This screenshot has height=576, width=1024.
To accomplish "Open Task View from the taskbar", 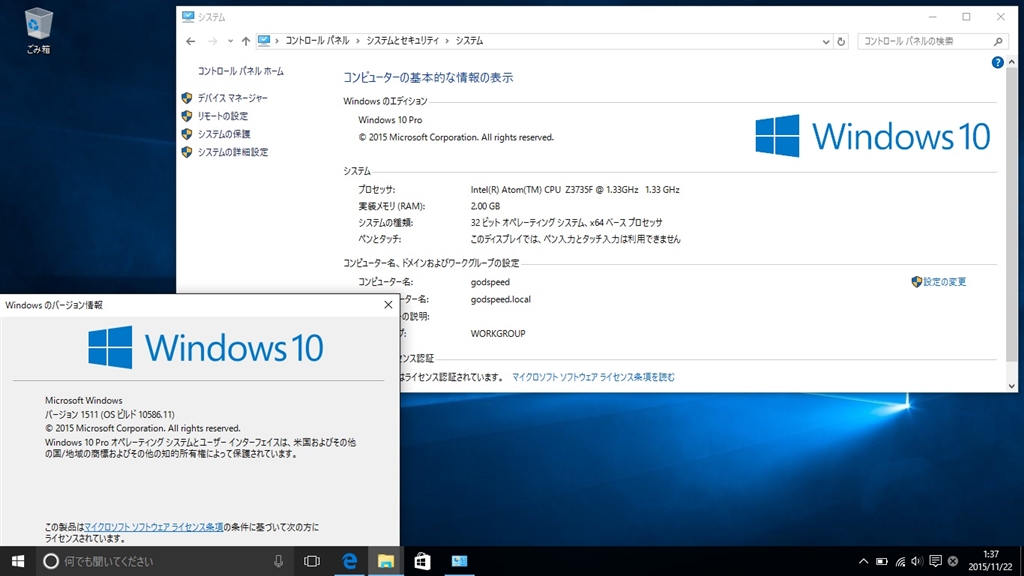I will [x=312, y=561].
